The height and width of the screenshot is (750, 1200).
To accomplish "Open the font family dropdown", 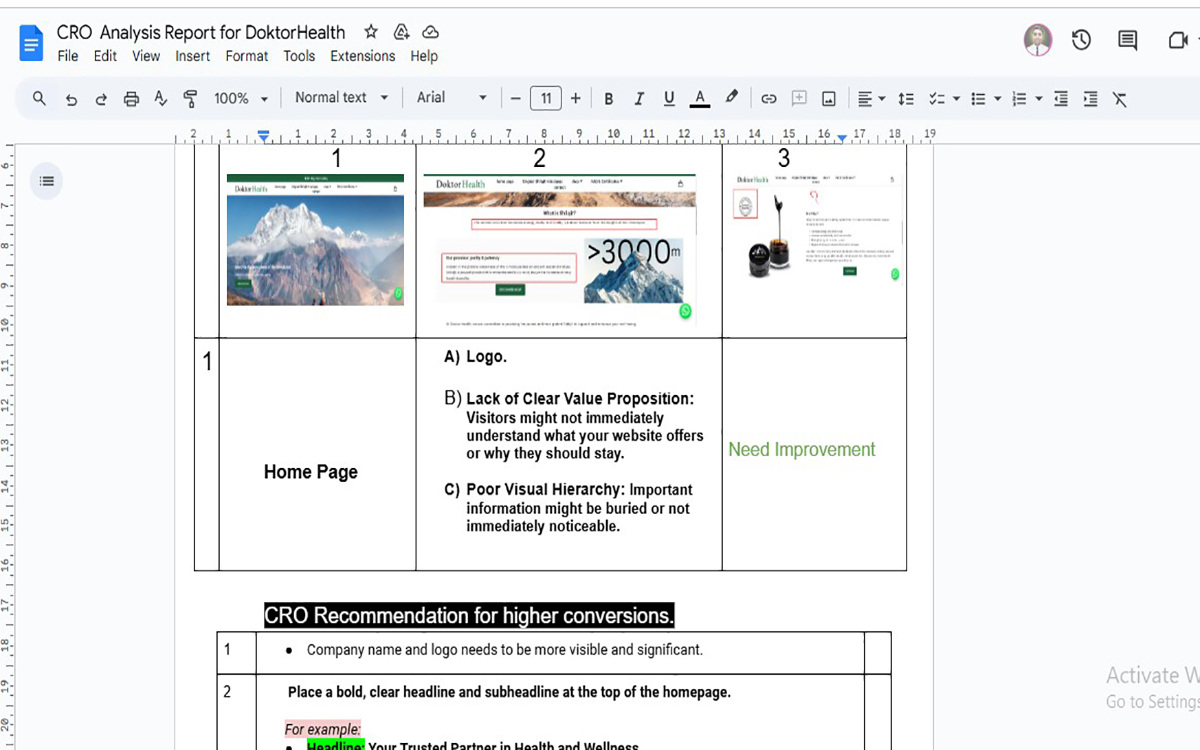I will coord(451,98).
